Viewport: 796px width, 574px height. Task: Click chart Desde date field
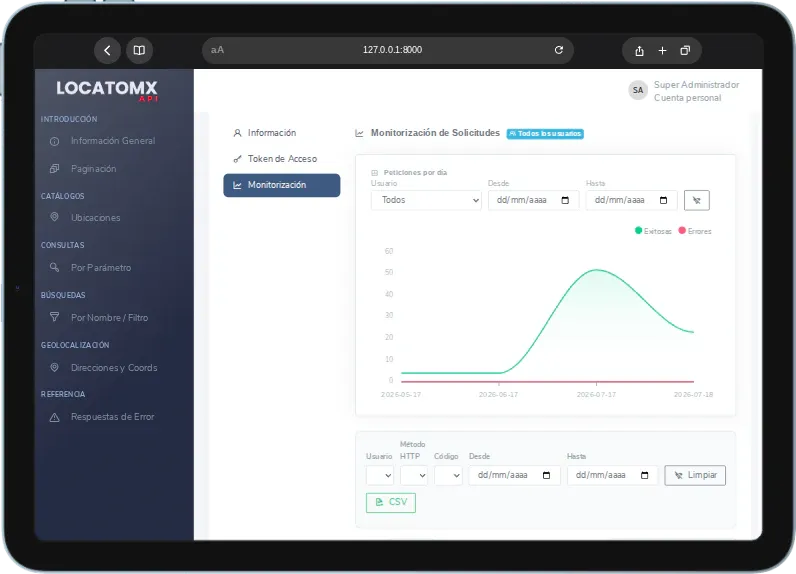[533, 200]
